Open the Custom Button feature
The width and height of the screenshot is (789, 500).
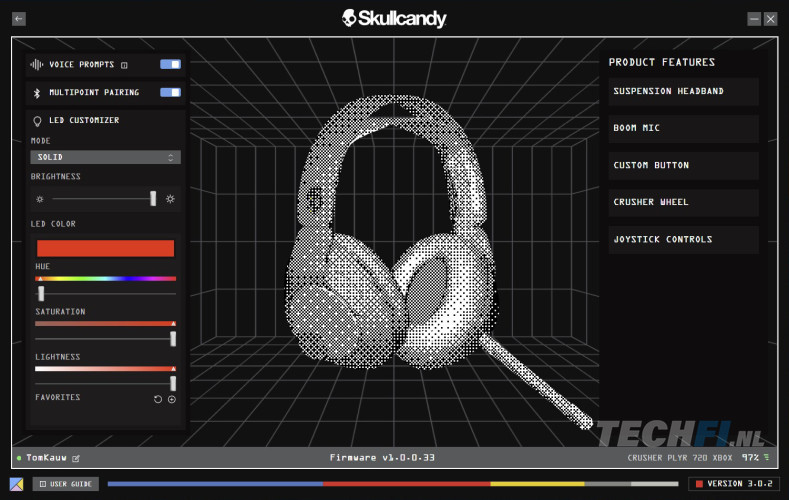(x=683, y=165)
